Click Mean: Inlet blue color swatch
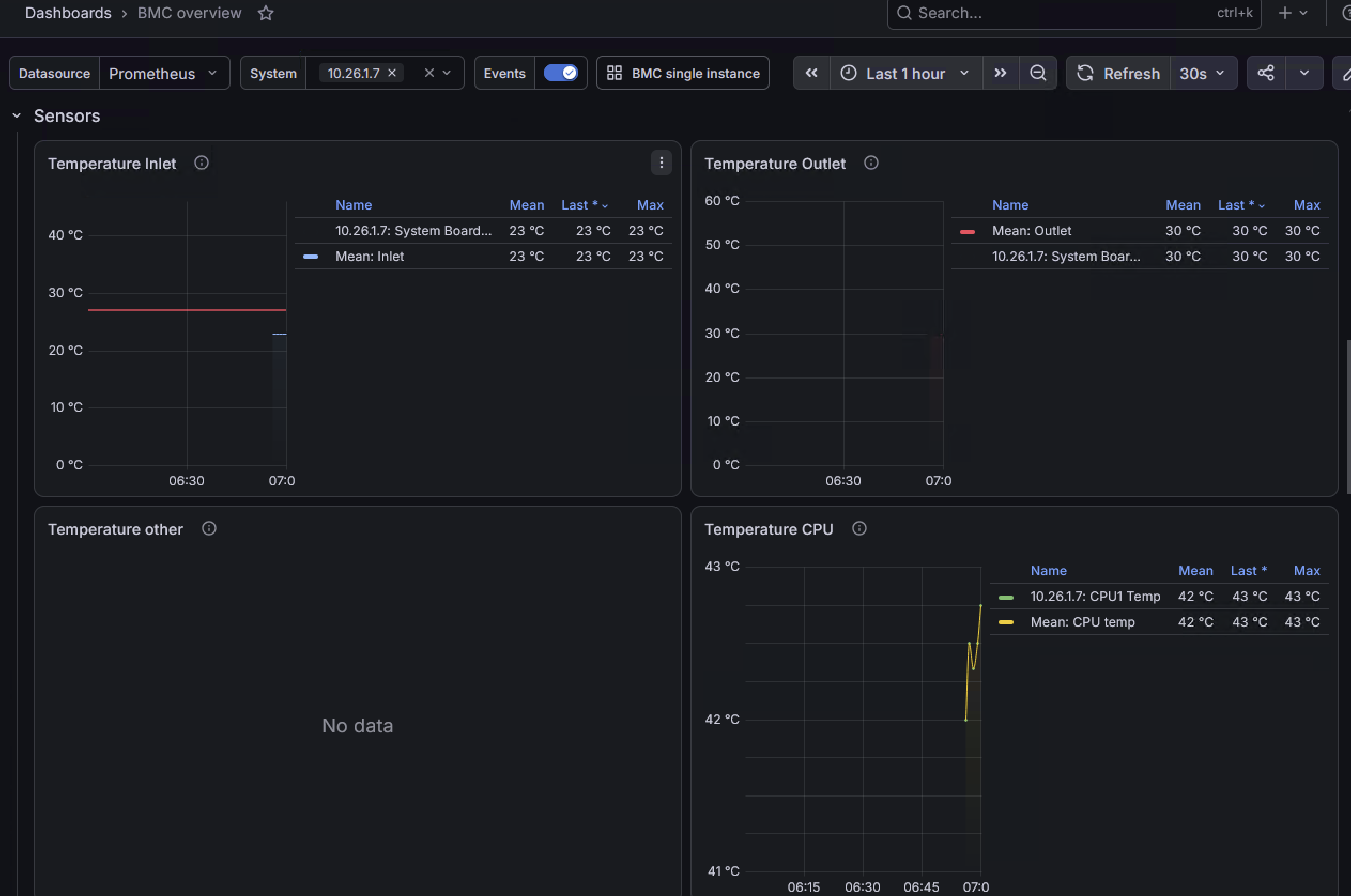The image size is (1351, 896). click(310, 257)
